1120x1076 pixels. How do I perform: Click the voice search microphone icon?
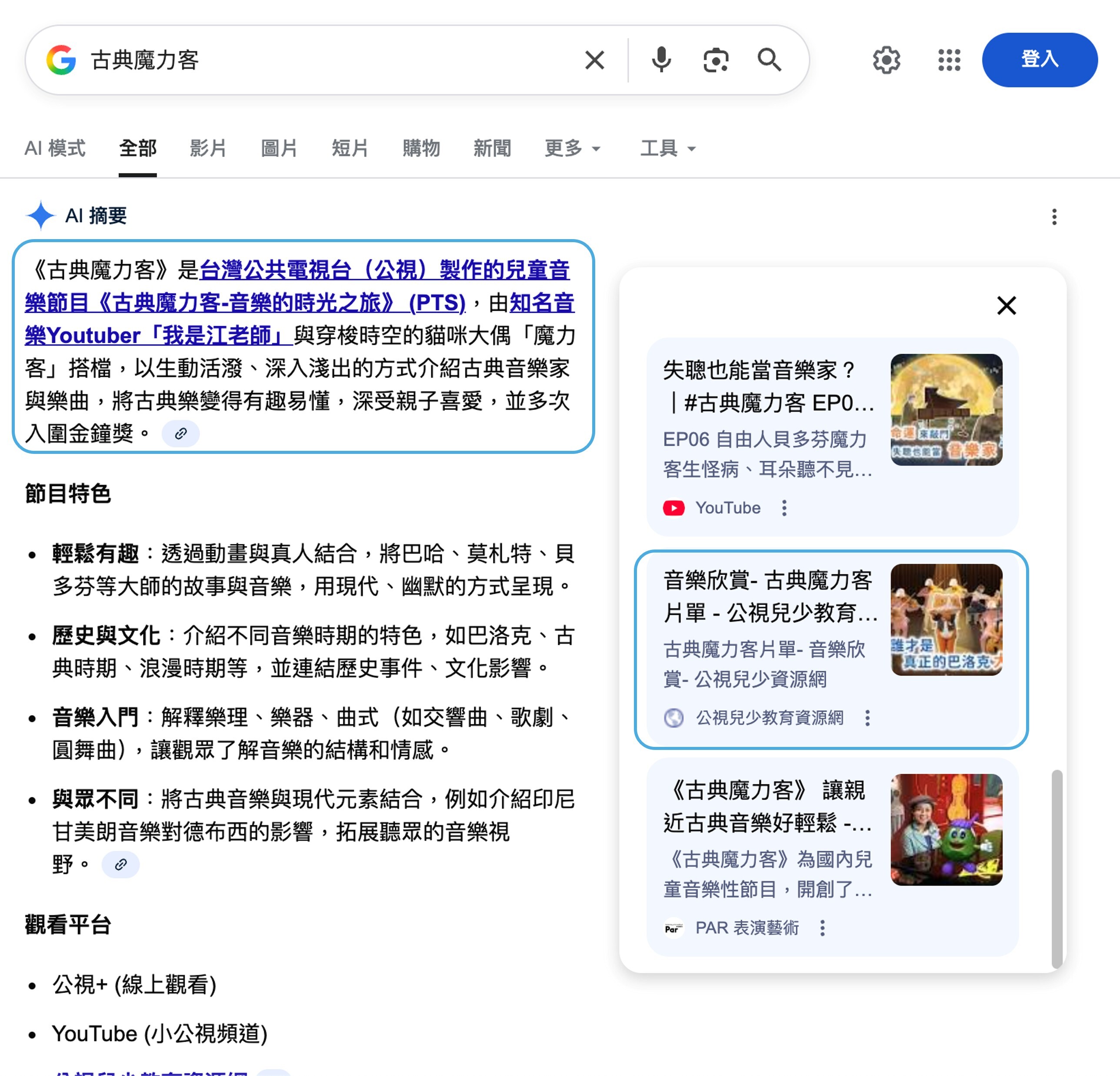coord(661,60)
